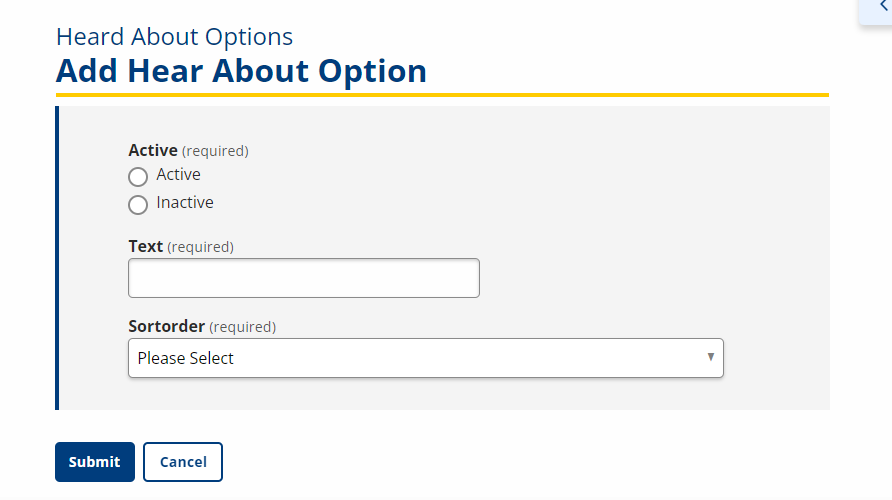Open the Sortorder dropdown
The height and width of the screenshot is (500, 892).
(425, 358)
